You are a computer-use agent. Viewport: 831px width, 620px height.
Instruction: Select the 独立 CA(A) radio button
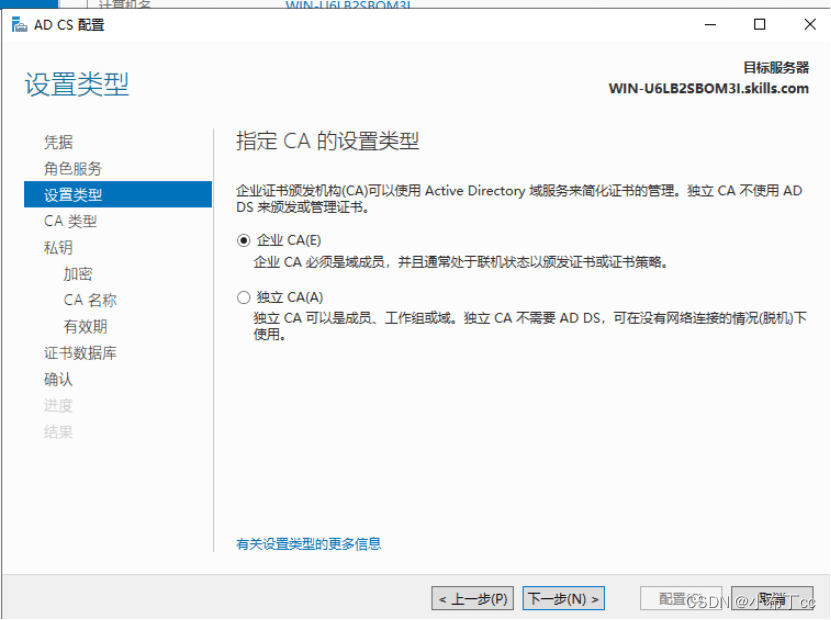pos(243,298)
